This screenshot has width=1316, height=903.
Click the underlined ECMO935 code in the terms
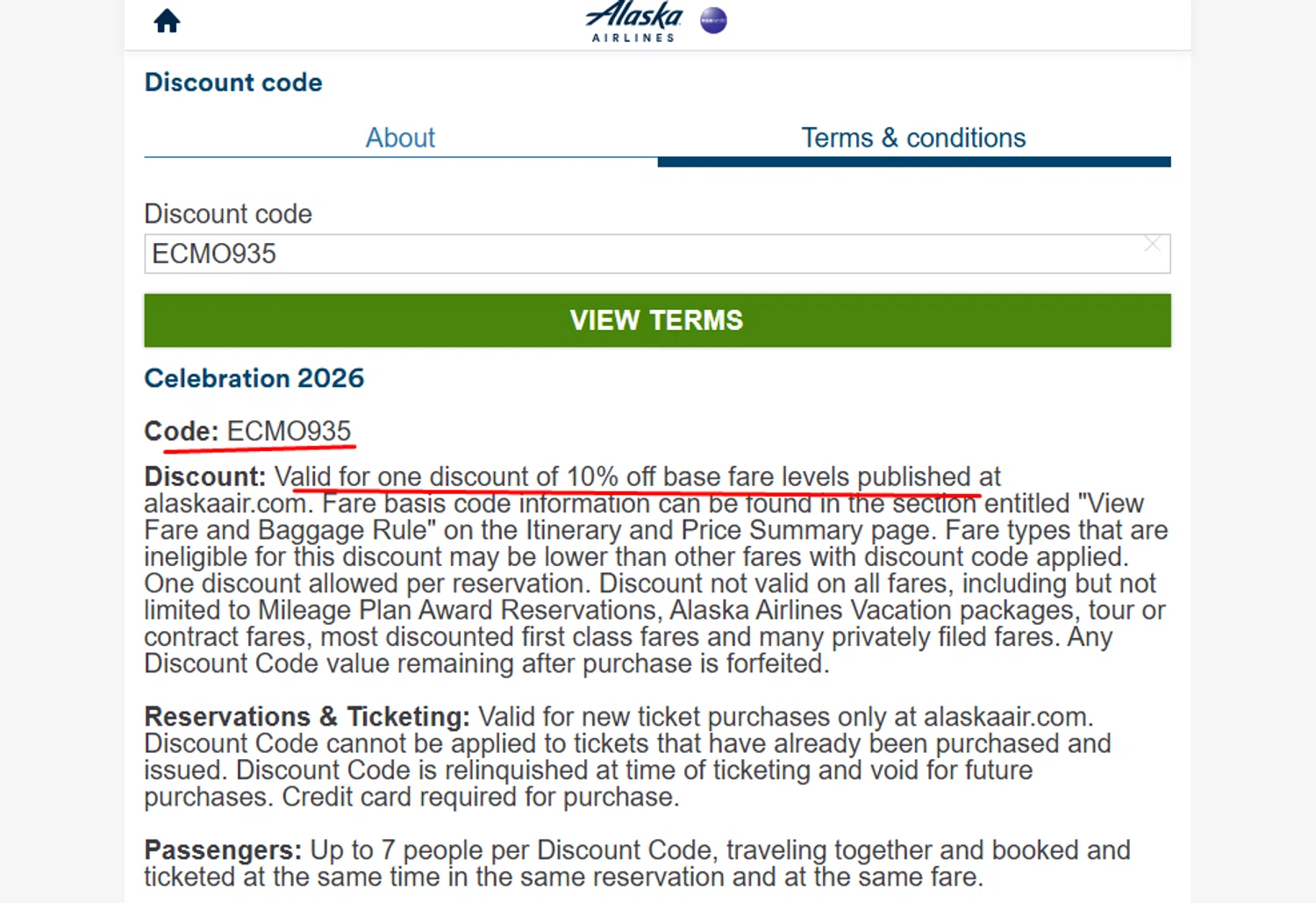289,431
